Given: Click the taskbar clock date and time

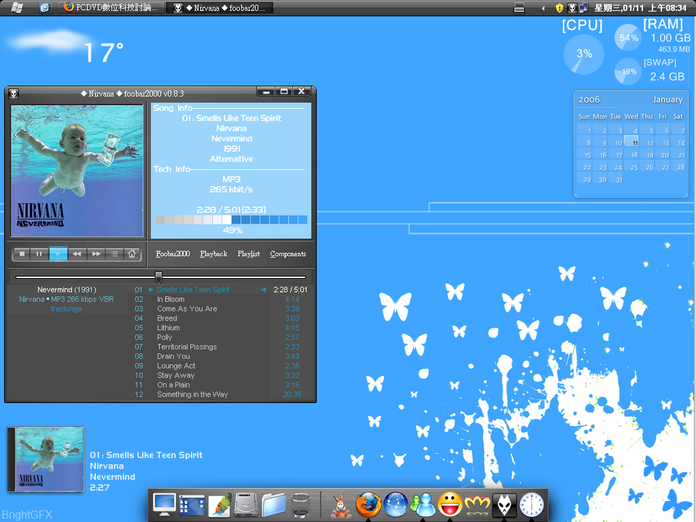Looking at the screenshot, I should (641, 8).
